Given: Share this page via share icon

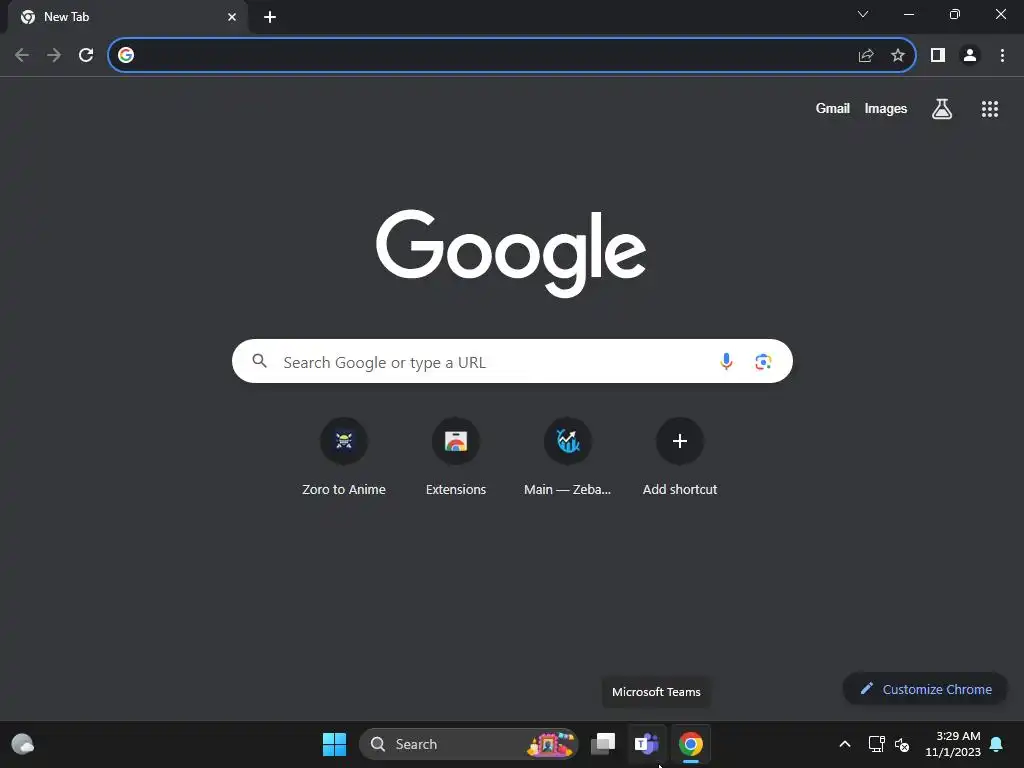Looking at the screenshot, I should point(866,56).
